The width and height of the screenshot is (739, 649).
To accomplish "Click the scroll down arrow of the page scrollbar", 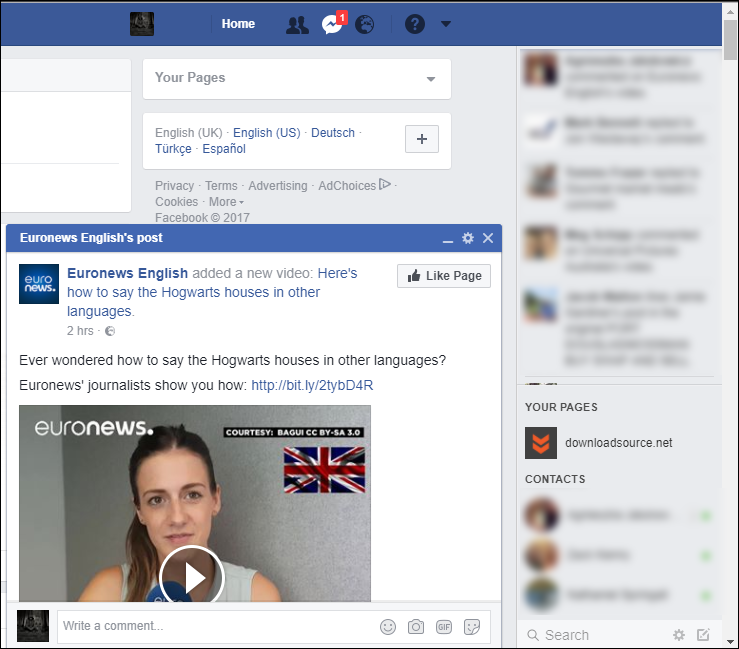I will (x=731, y=641).
